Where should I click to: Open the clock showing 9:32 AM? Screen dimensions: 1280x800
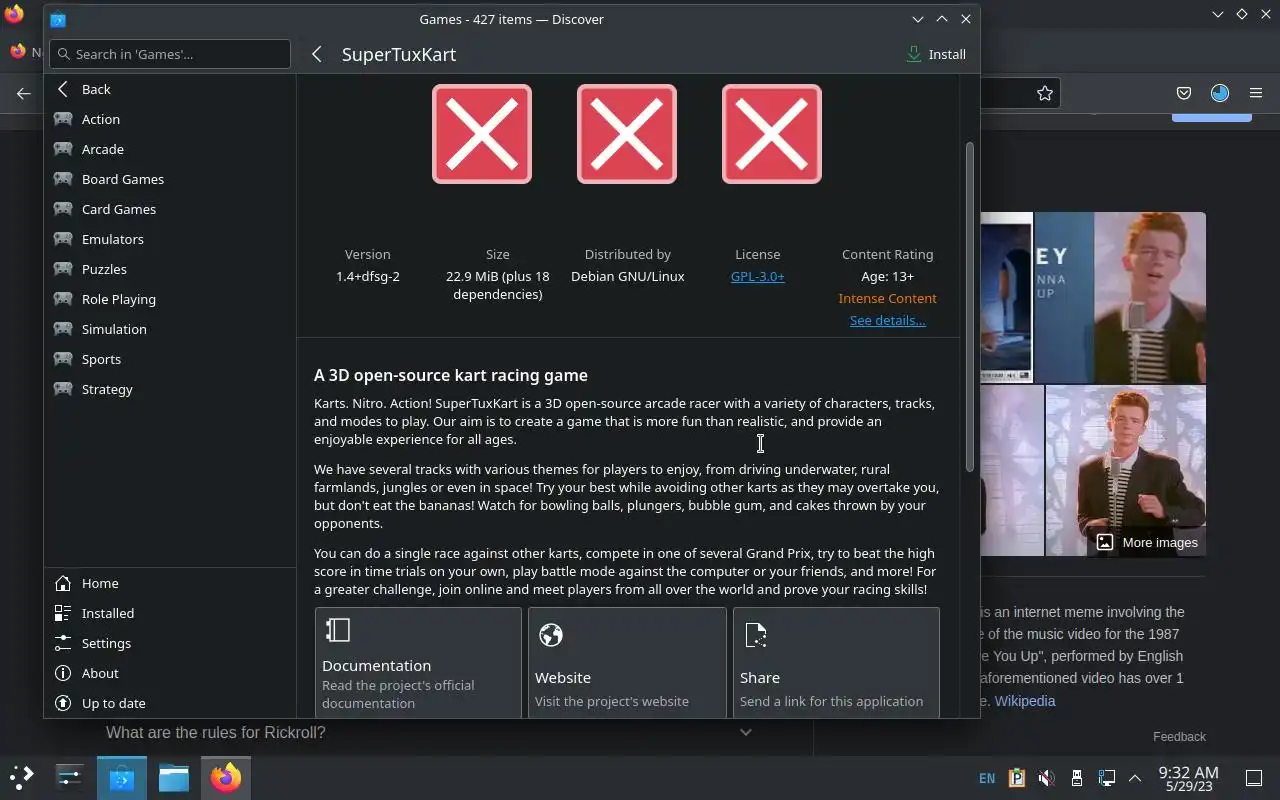(1188, 778)
